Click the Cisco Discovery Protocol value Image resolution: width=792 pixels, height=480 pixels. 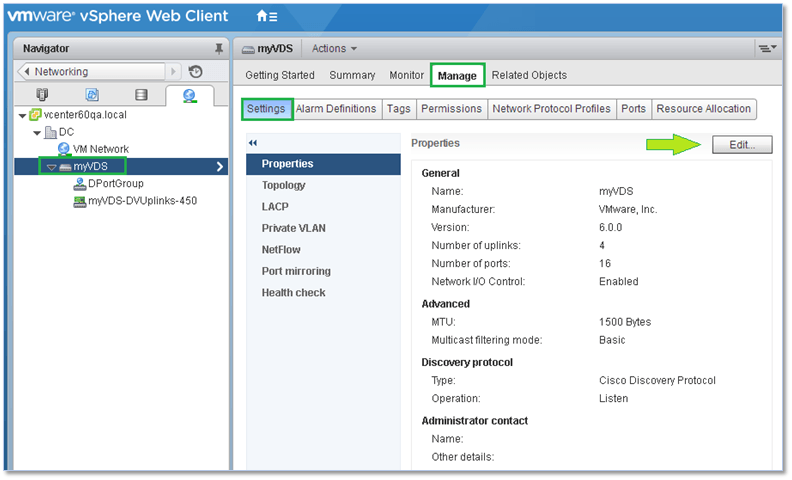point(657,381)
